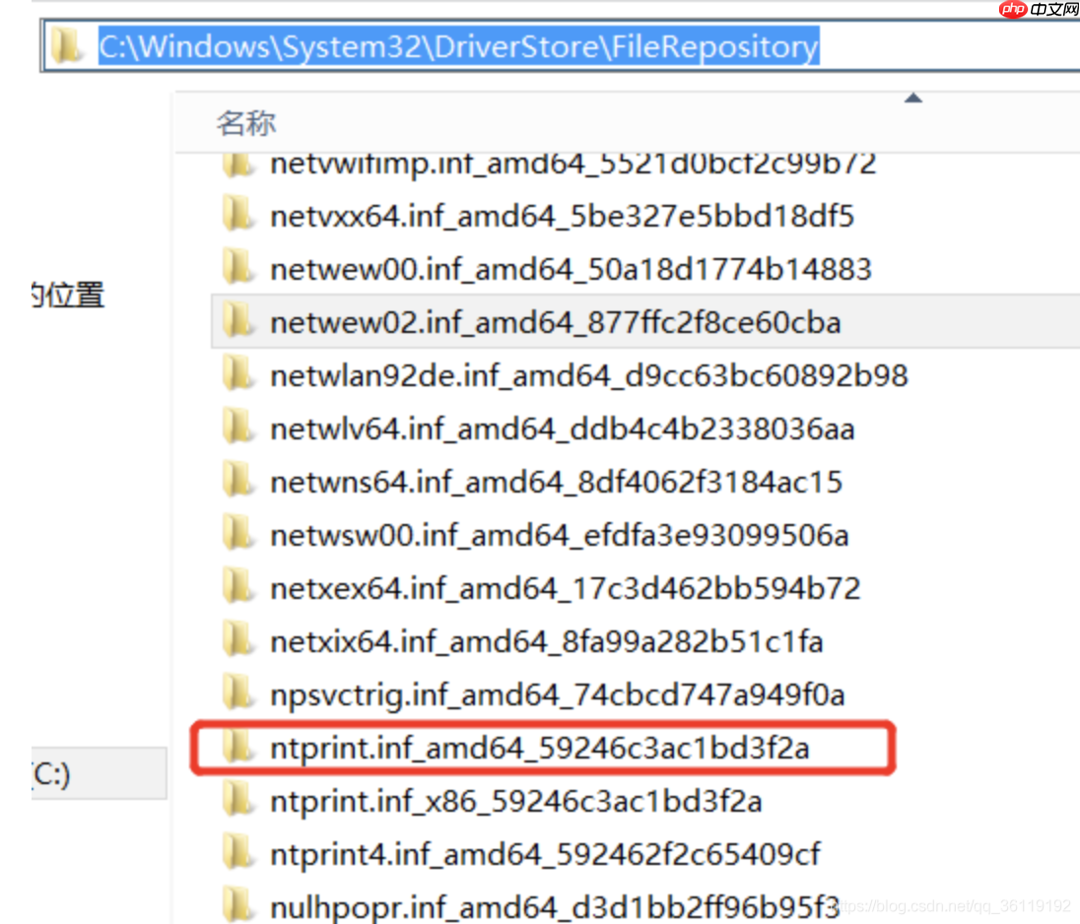Click the npsvctrig.inf_amd64 folder icon

tap(238, 694)
